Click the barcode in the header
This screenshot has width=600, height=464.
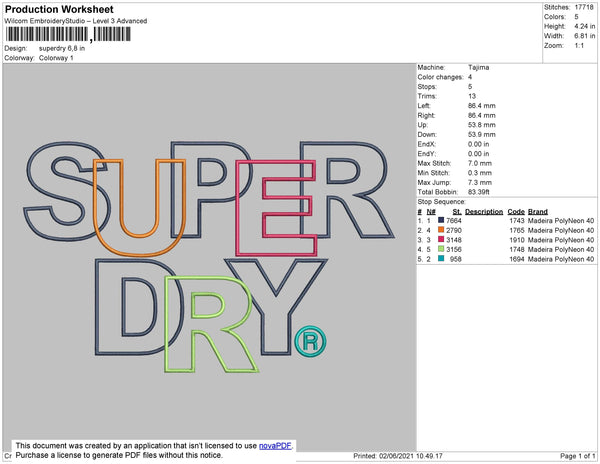click(x=68, y=34)
